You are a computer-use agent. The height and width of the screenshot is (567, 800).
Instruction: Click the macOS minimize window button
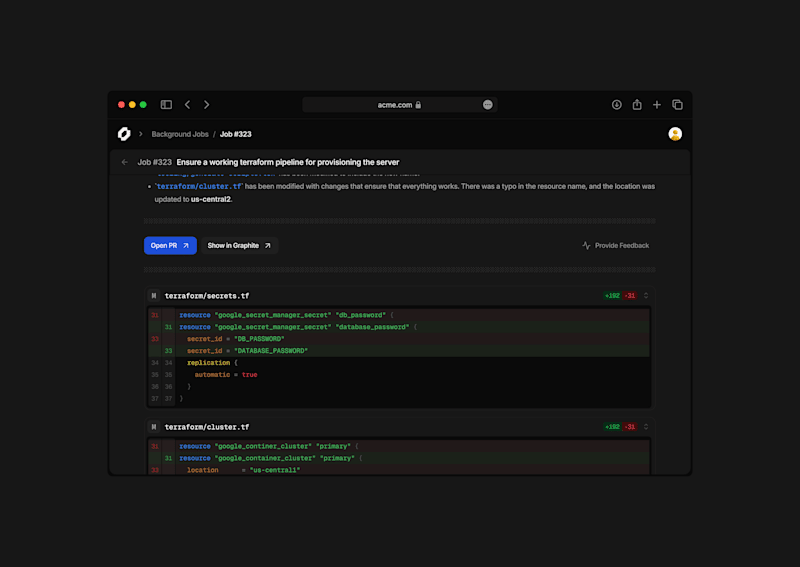pos(132,105)
